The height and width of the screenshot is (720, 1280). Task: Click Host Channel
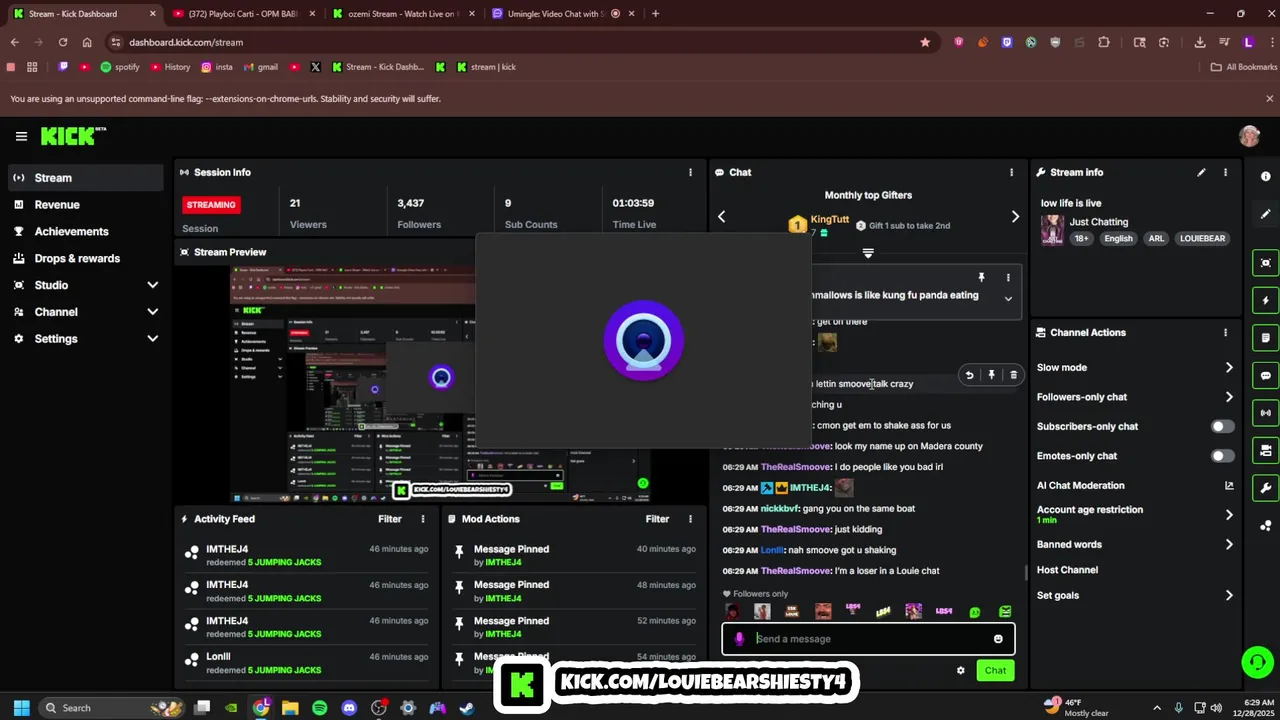coord(1067,570)
